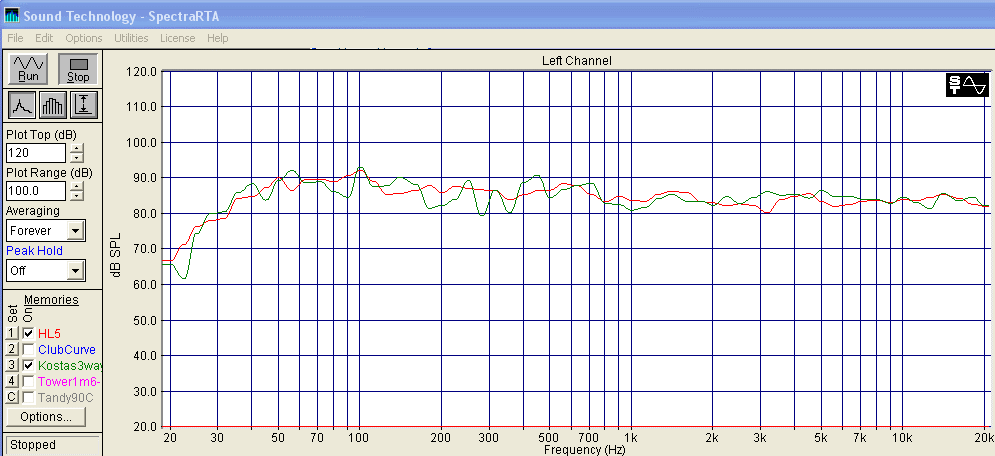Toggle the HL5 memory checkbox
The width and height of the screenshot is (995, 456).
[28, 333]
